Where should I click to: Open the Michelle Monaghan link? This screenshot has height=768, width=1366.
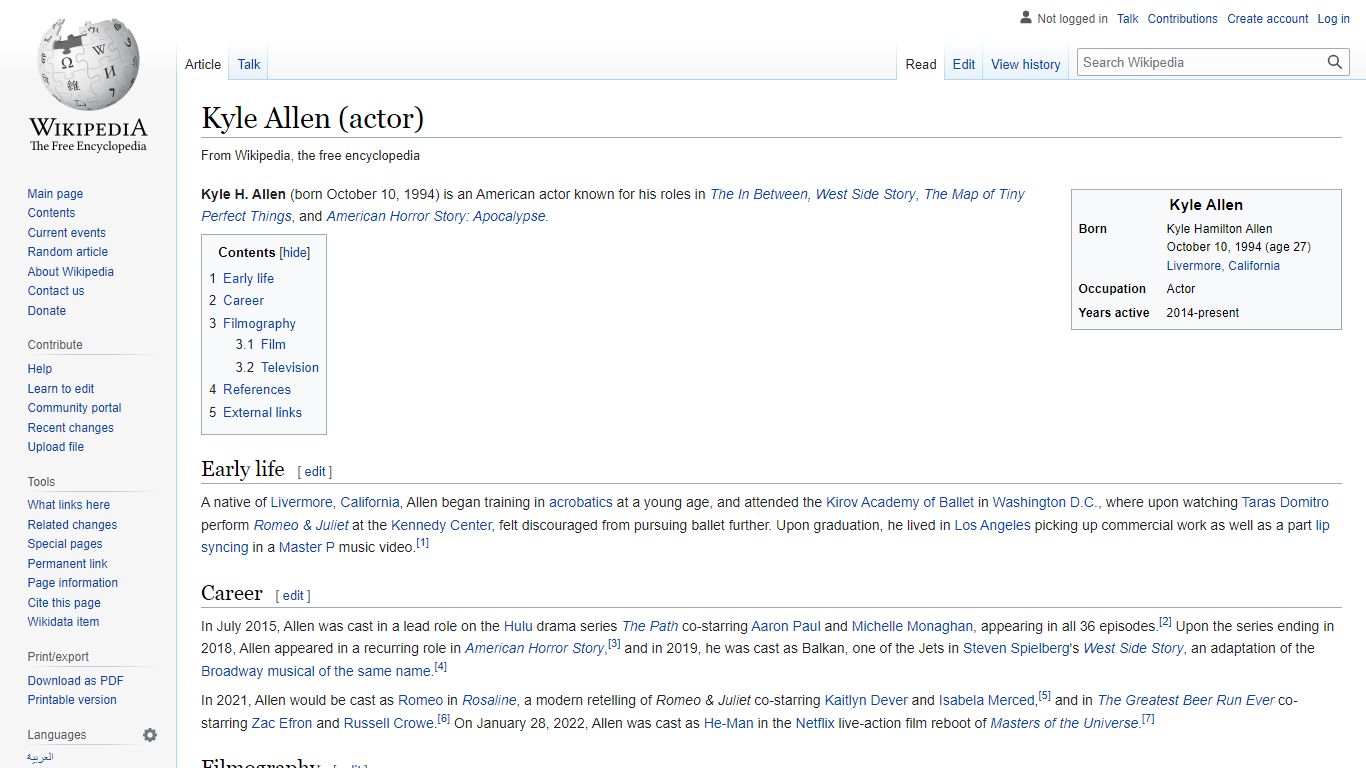coord(912,627)
